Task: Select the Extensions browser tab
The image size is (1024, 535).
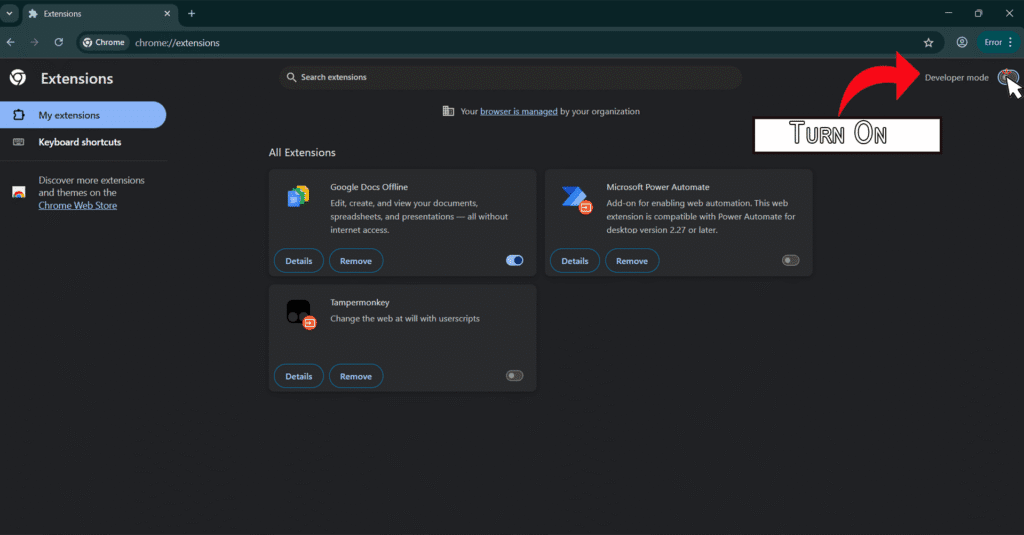Action: point(100,13)
